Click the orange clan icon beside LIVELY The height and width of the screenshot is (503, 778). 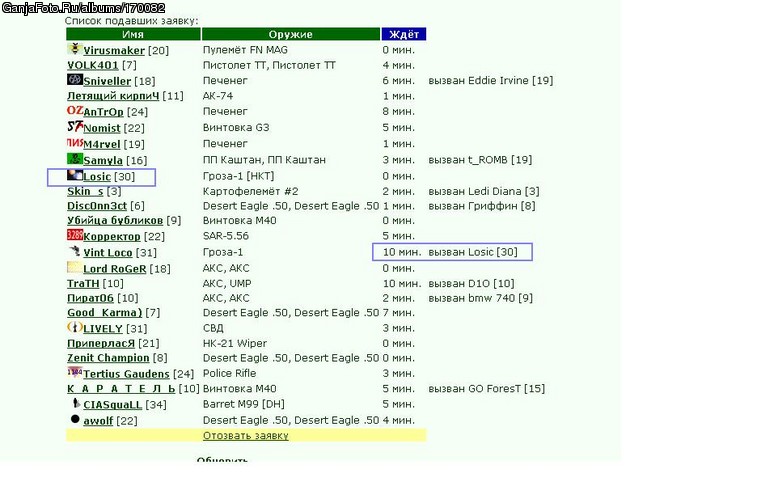click(x=75, y=327)
